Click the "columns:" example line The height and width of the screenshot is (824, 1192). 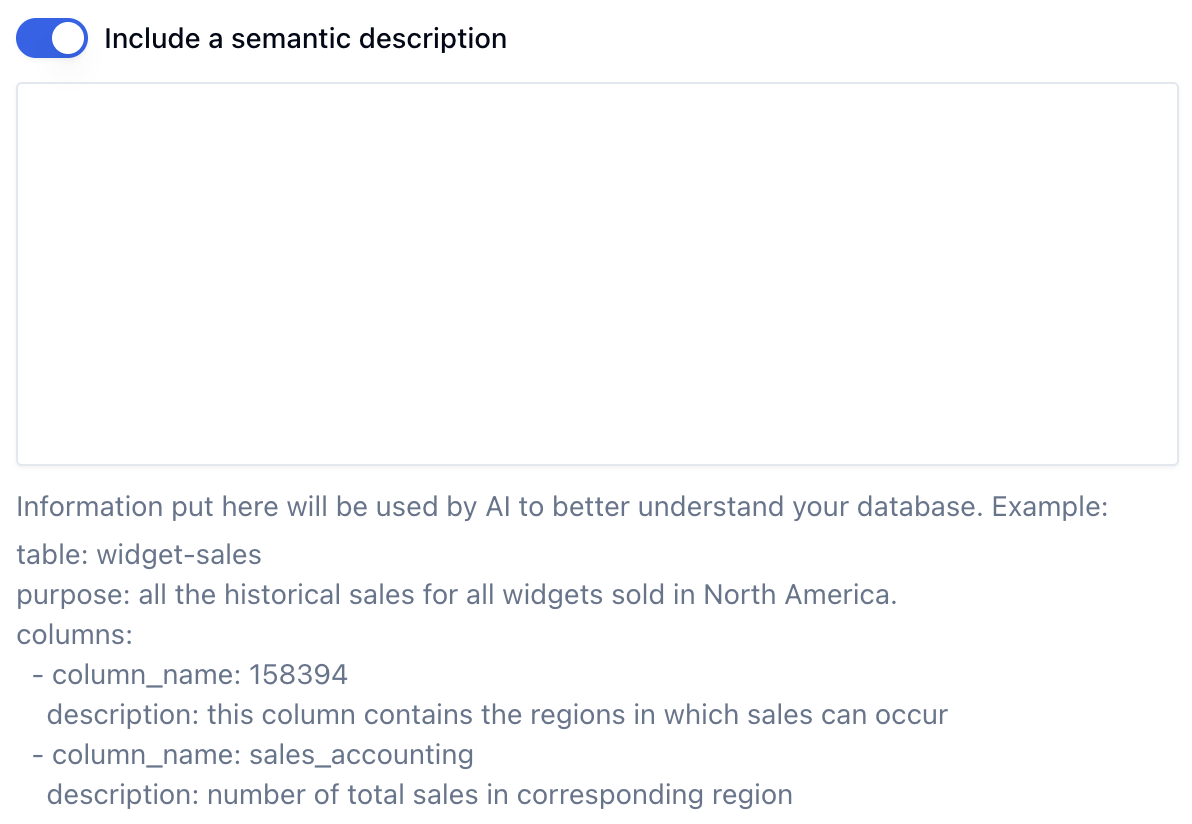click(74, 635)
